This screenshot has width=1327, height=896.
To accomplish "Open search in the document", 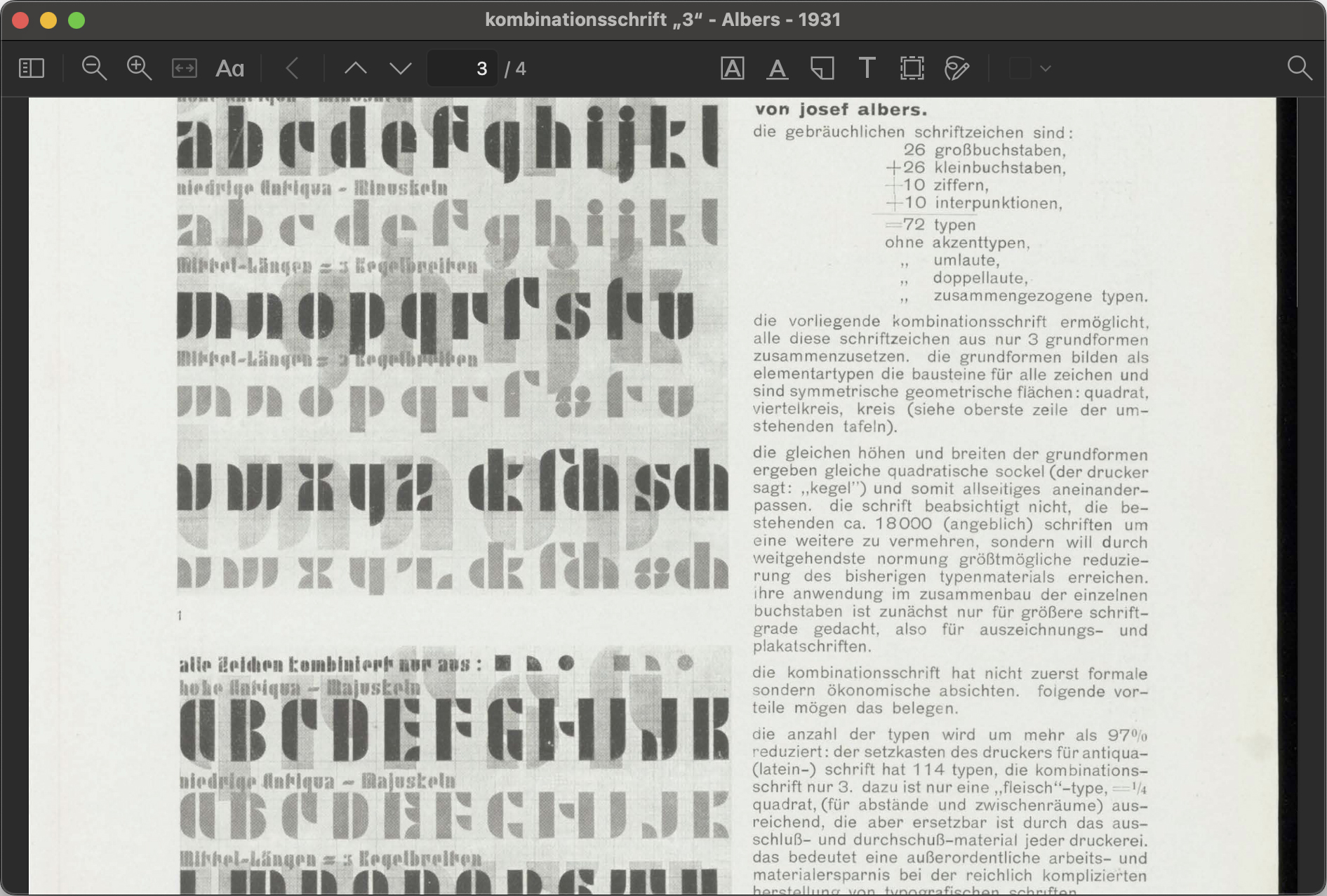I will click(1300, 69).
